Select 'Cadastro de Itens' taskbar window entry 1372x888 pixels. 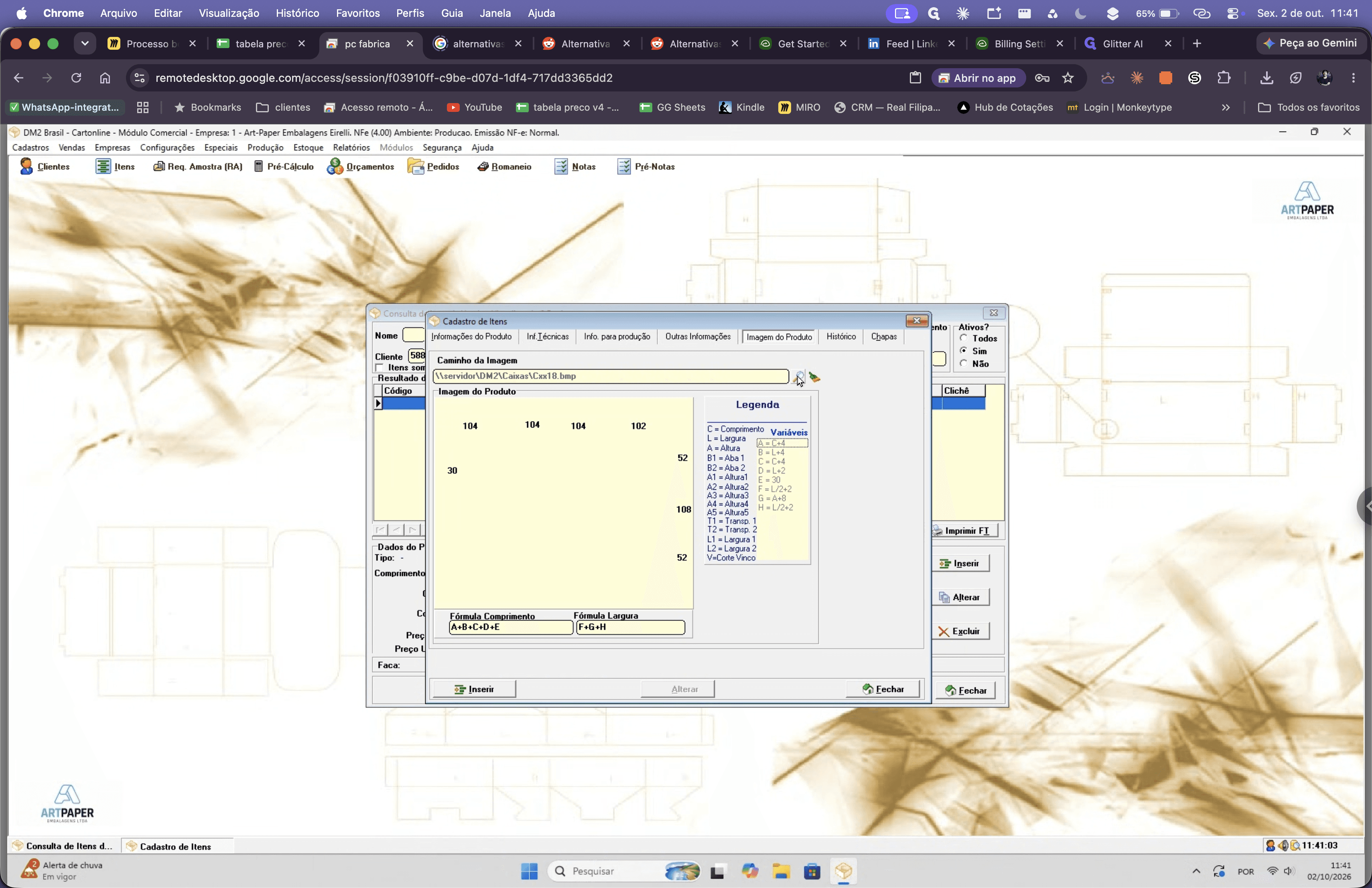point(177,846)
